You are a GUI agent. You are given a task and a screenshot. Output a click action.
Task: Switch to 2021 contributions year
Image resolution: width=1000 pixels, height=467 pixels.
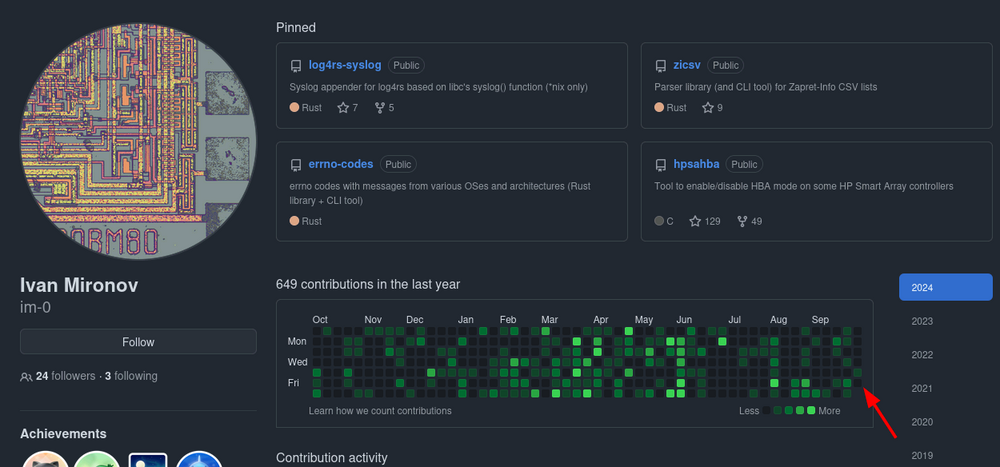coord(922,388)
